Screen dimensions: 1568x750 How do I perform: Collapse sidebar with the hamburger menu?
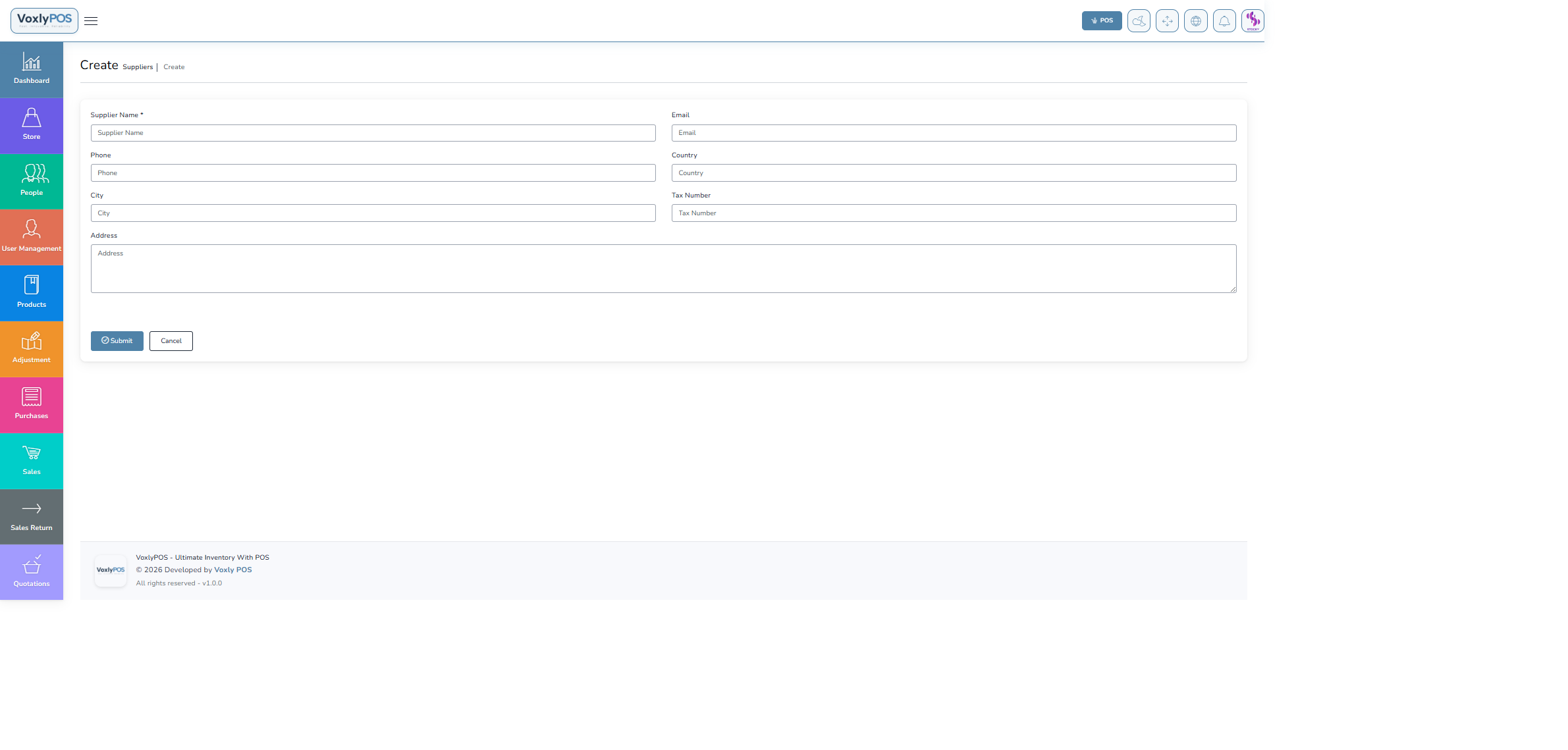(91, 20)
